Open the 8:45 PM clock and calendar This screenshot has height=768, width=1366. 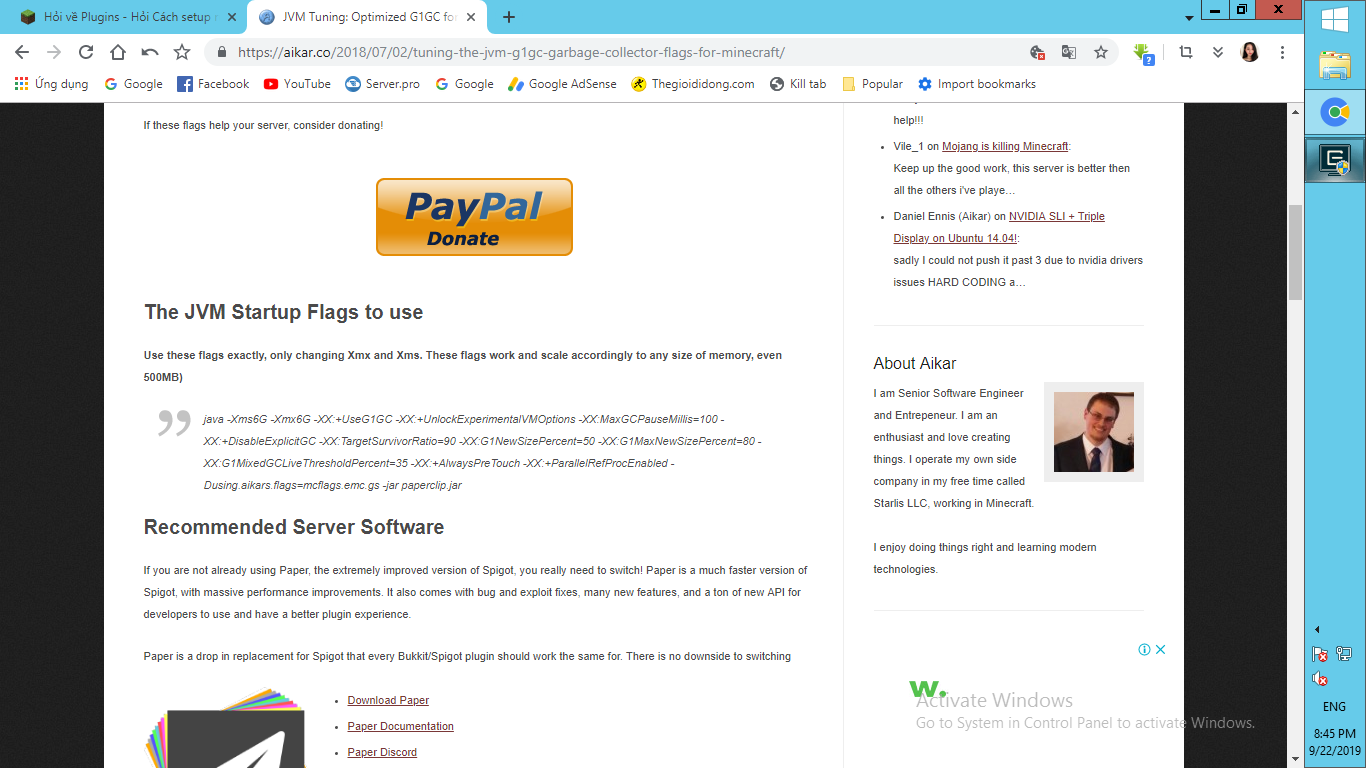coord(1334,740)
